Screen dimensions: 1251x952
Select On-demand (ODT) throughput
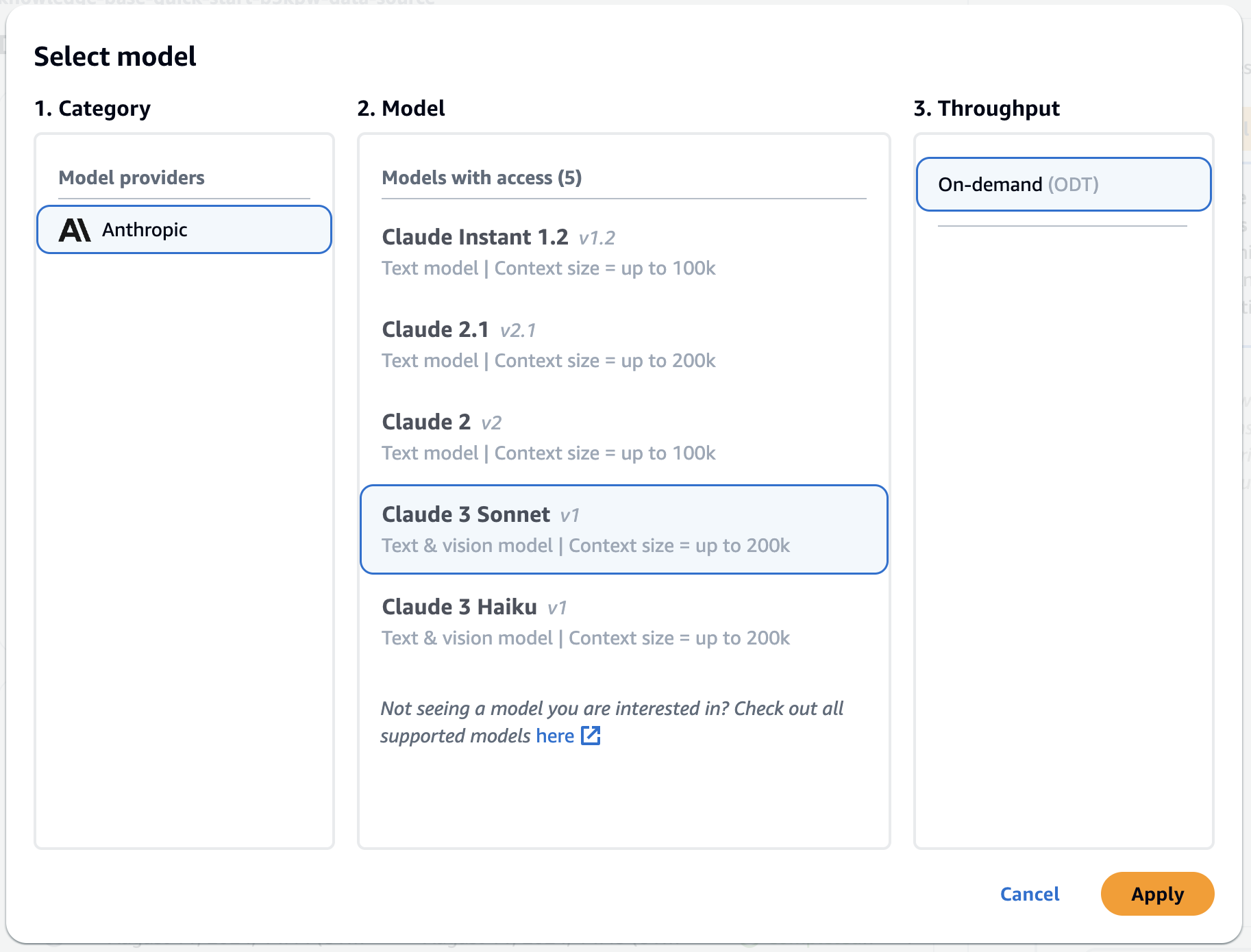pos(1063,184)
